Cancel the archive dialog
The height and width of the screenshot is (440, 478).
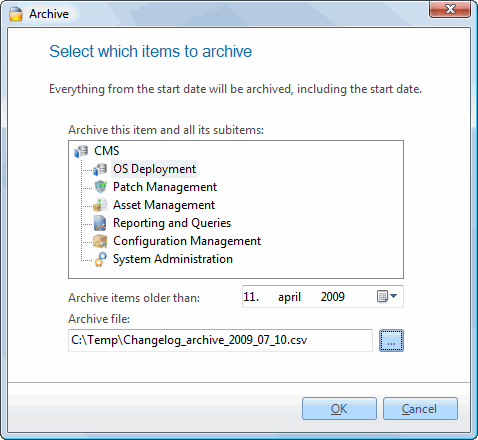point(420,408)
